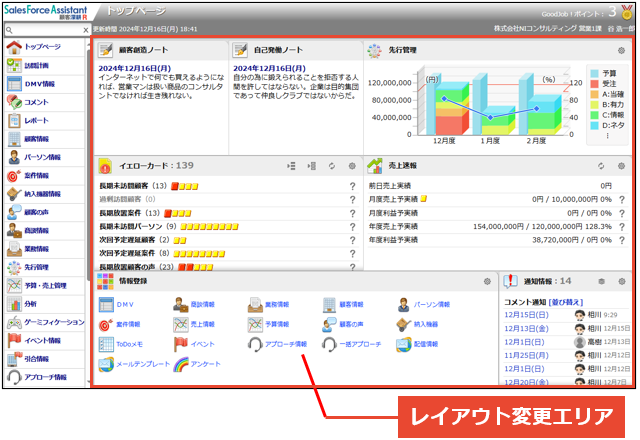640x440 pixels.
Task: Refresh the 売上速報 panel
Action: click(x=601, y=166)
